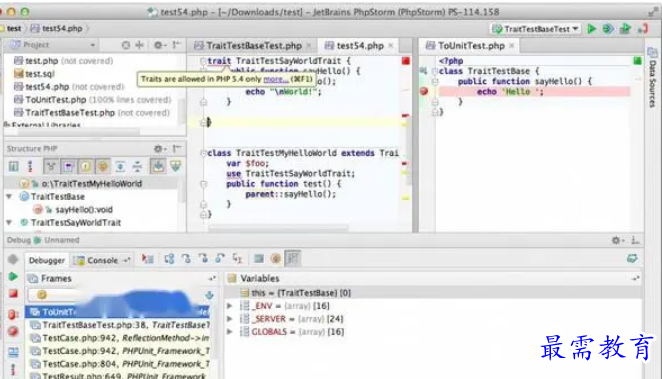662x379 pixels.
Task: Click Project panel horizontal scrollbar
Action: 78,133
